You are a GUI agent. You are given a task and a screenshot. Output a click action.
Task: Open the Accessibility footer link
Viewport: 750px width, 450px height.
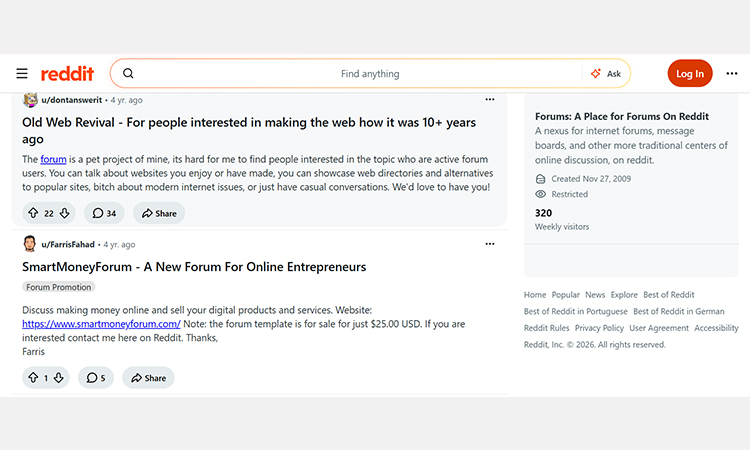[717, 328]
